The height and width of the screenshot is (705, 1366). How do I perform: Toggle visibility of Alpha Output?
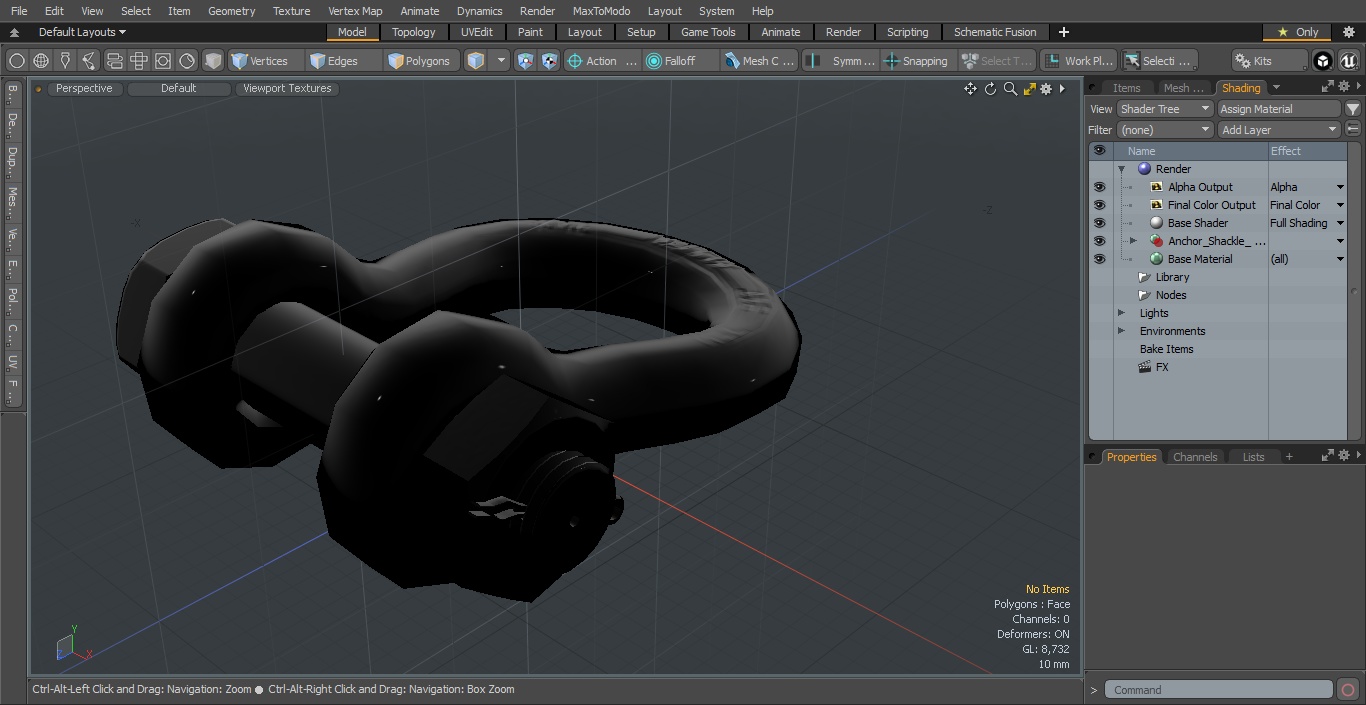click(x=1099, y=187)
